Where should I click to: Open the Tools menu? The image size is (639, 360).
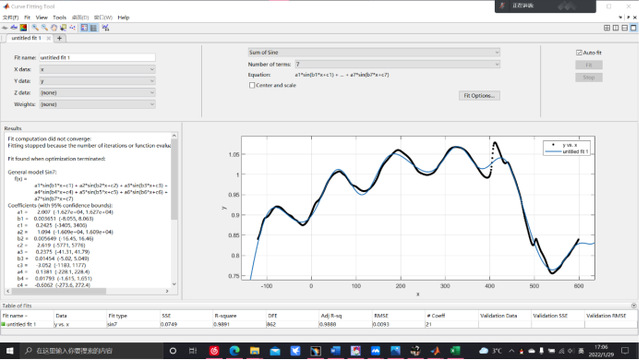pos(59,18)
